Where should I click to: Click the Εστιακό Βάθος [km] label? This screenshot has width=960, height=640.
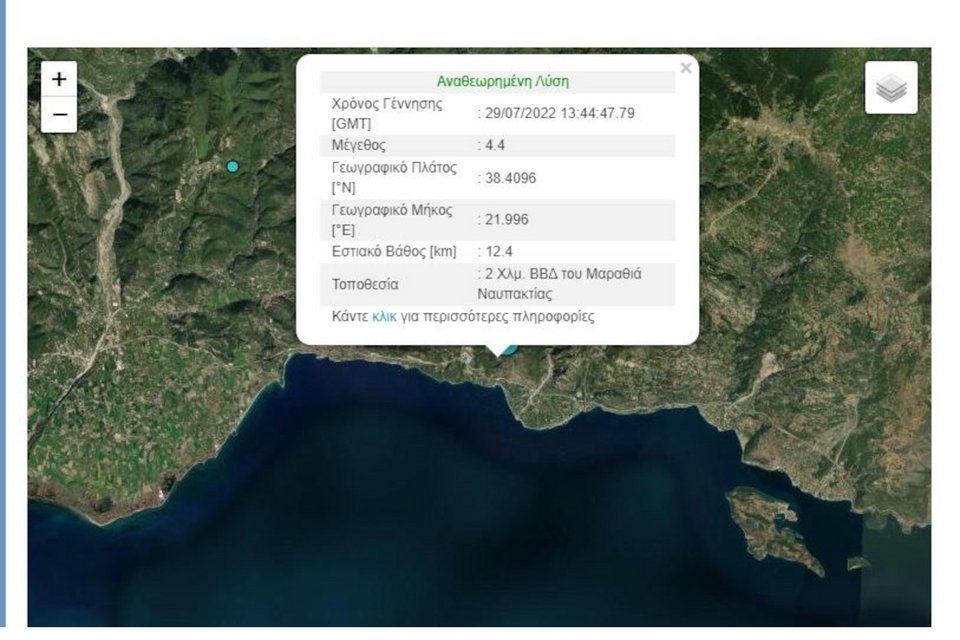click(393, 251)
